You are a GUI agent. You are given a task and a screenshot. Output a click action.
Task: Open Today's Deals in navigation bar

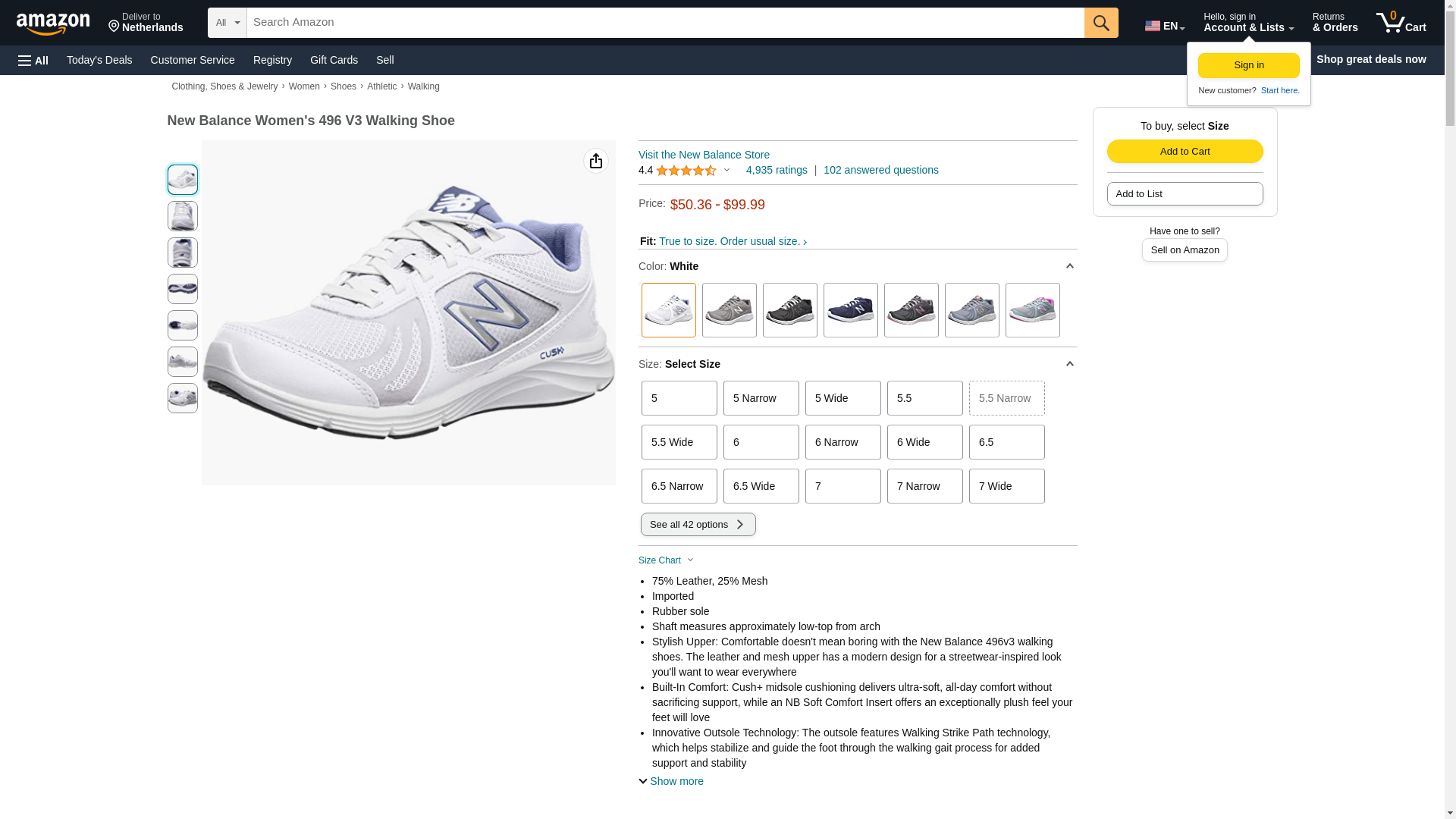[99, 60]
